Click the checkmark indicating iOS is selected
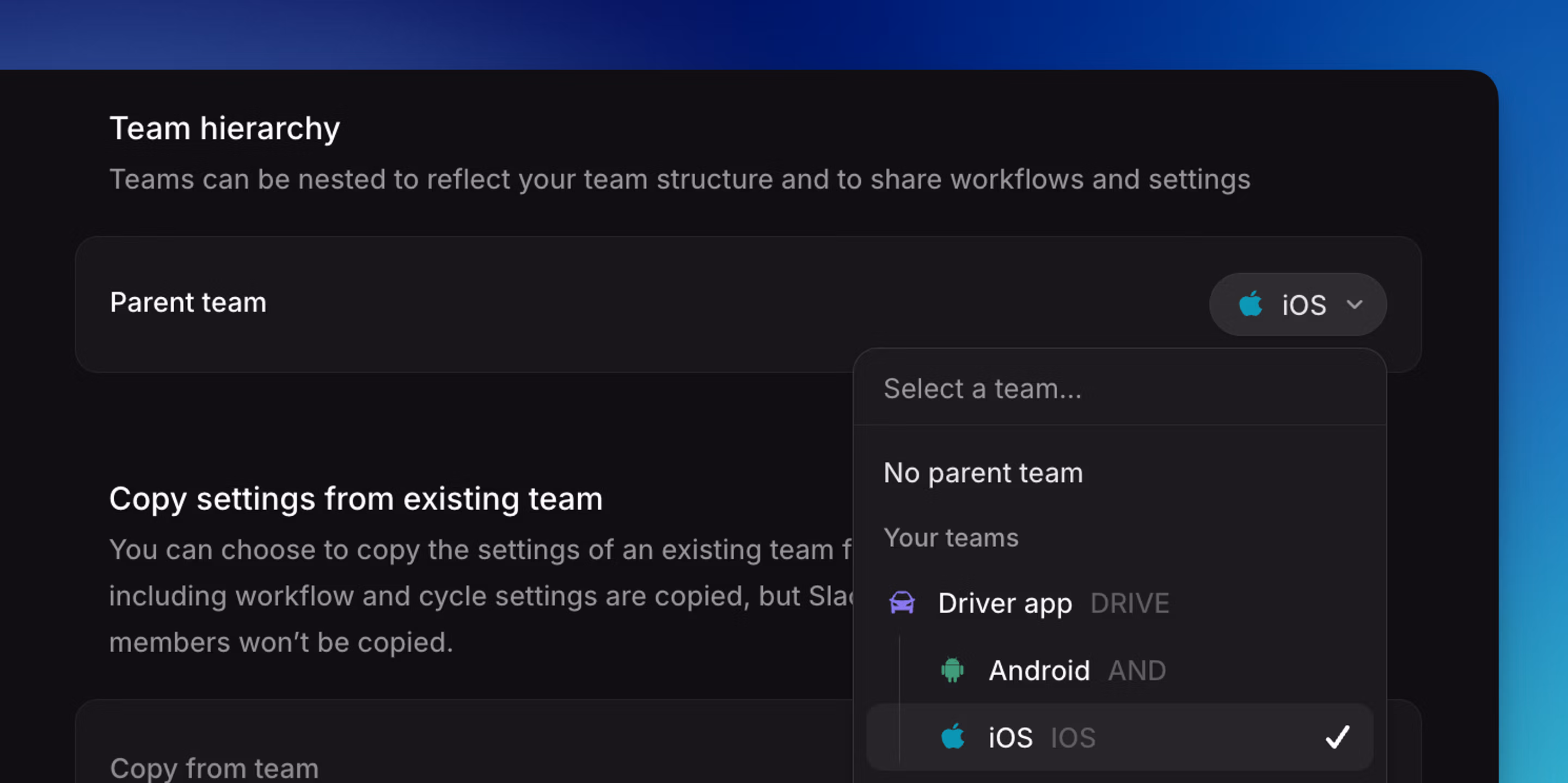1568x783 pixels. [x=1337, y=737]
